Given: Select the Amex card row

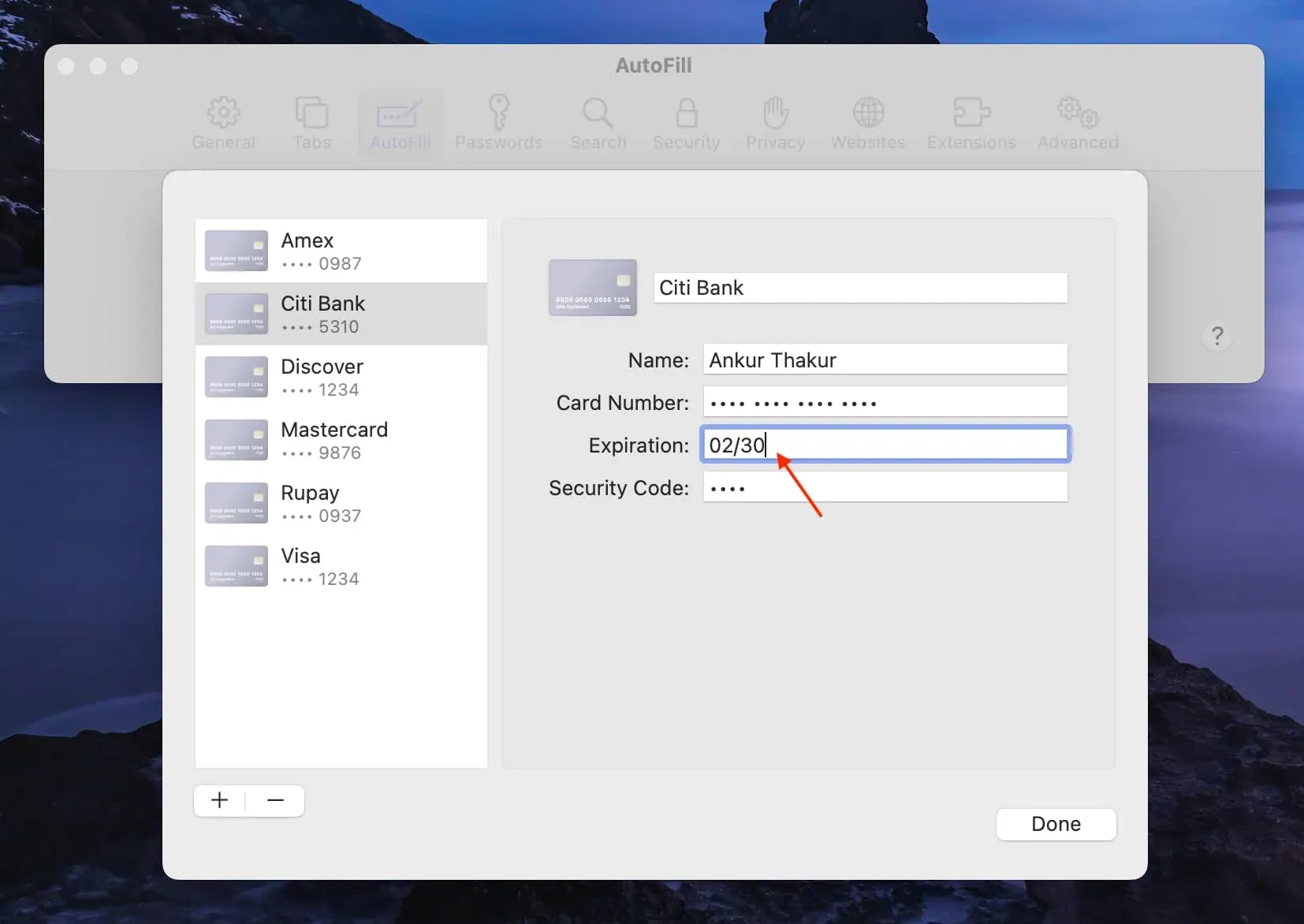Looking at the screenshot, I should [x=341, y=251].
